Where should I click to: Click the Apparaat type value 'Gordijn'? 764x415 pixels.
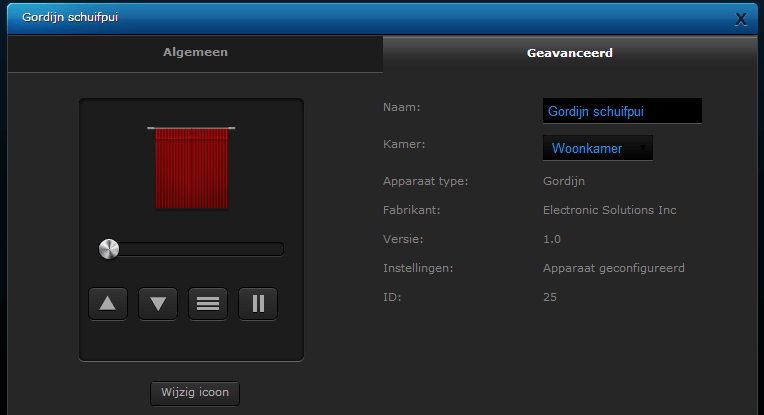564,181
